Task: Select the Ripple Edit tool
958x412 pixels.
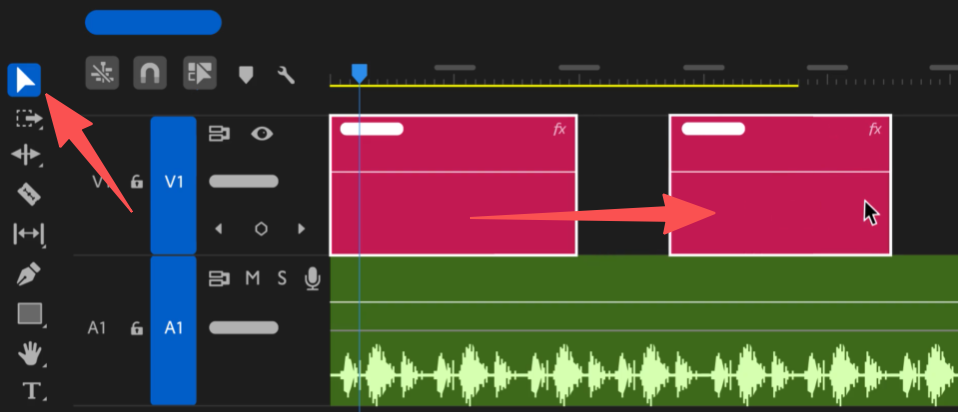Action: [26, 154]
